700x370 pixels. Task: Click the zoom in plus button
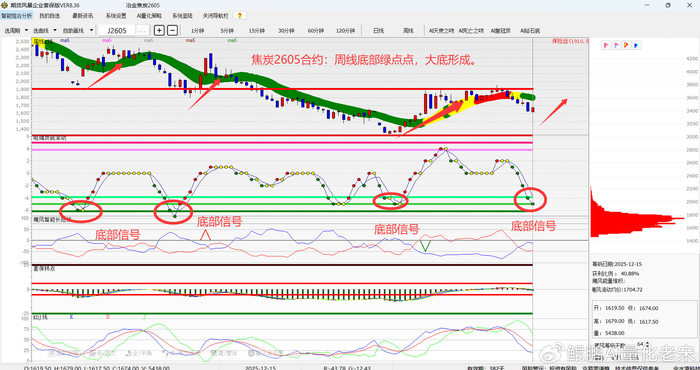click(x=159, y=30)
